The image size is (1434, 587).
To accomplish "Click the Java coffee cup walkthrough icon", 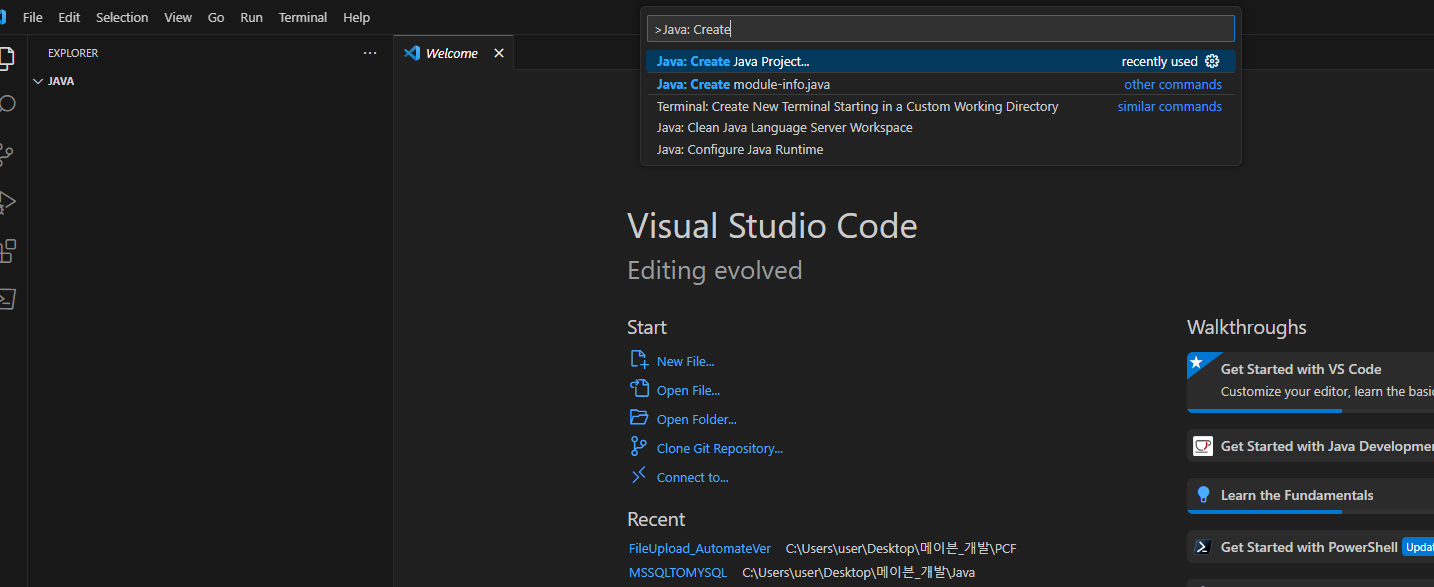I will [x=1203, y=446].
